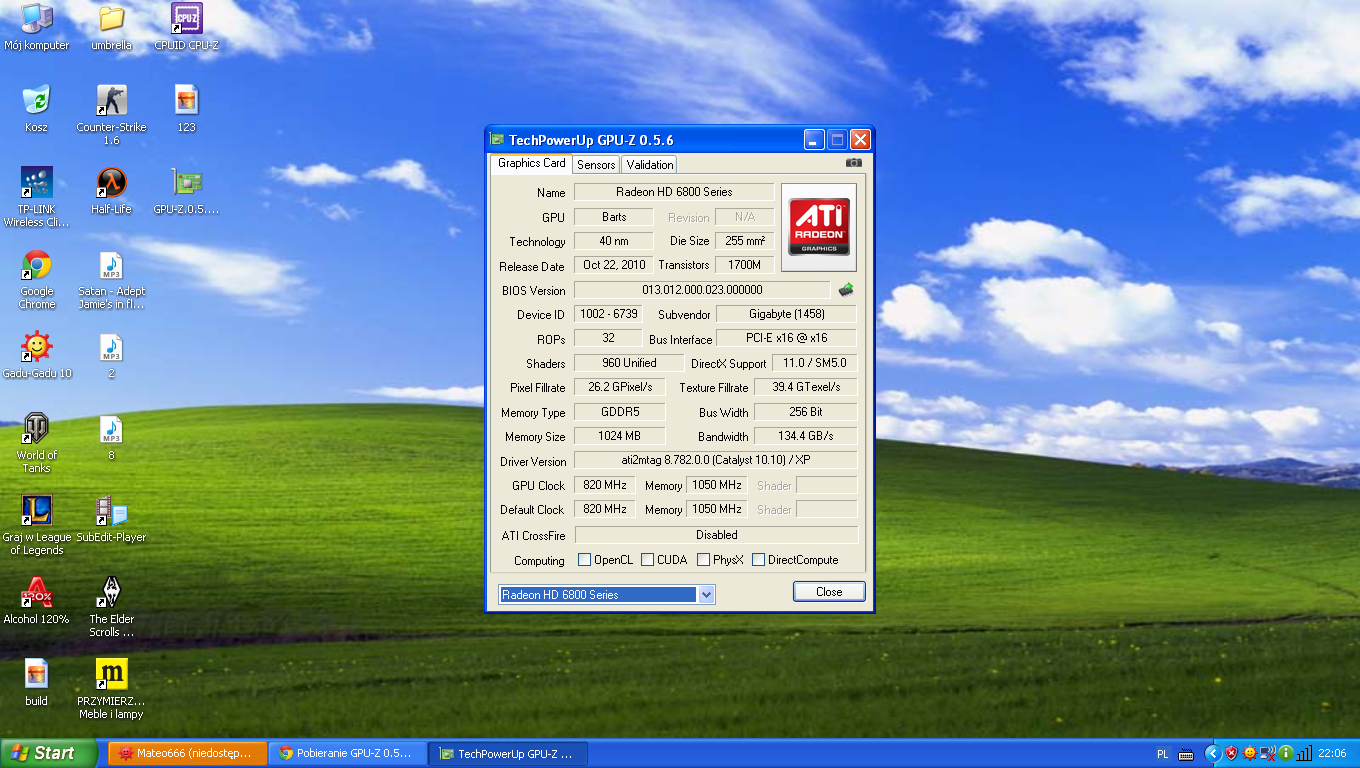
Task: Click the Bus Interface value PCI-E x16 @ x16
Action: (786, 338)
